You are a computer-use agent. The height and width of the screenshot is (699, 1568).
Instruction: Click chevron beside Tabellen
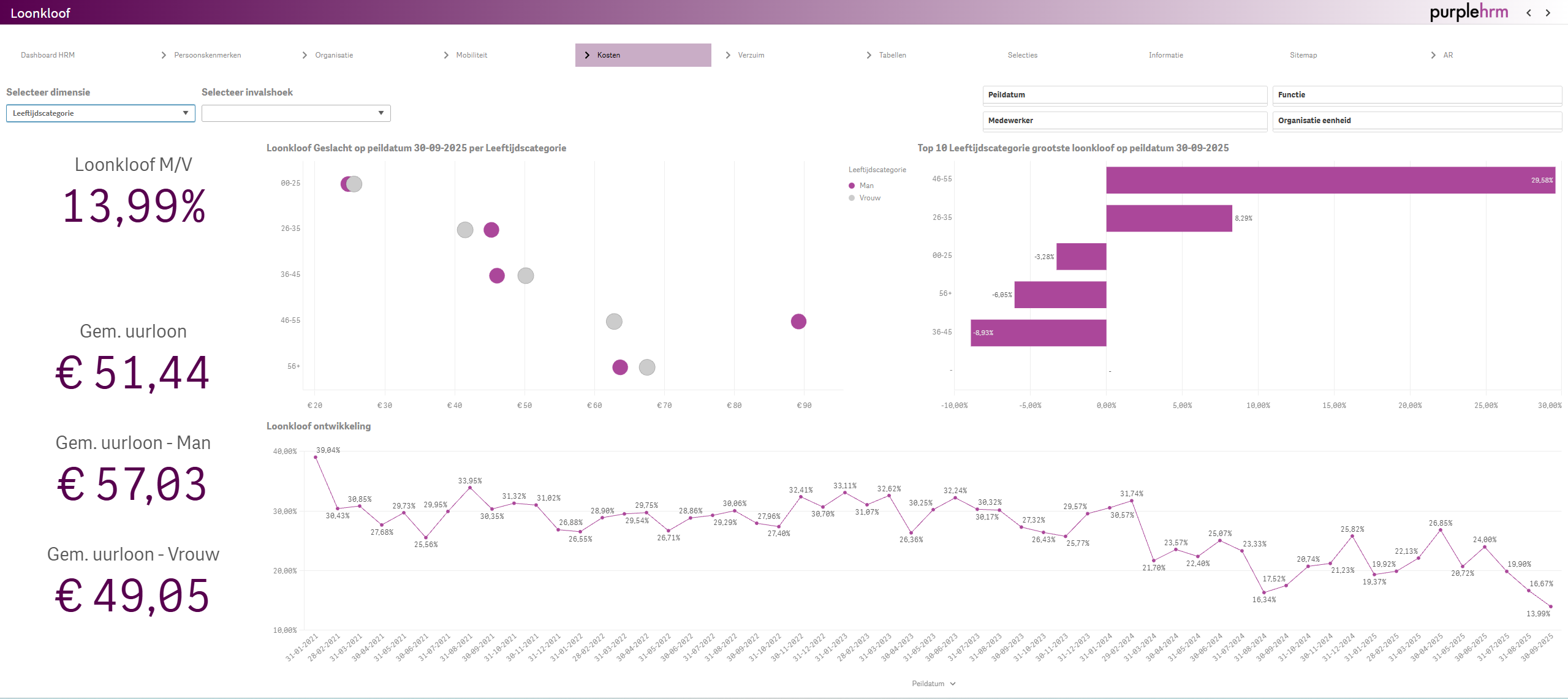[x=869, y=55]
